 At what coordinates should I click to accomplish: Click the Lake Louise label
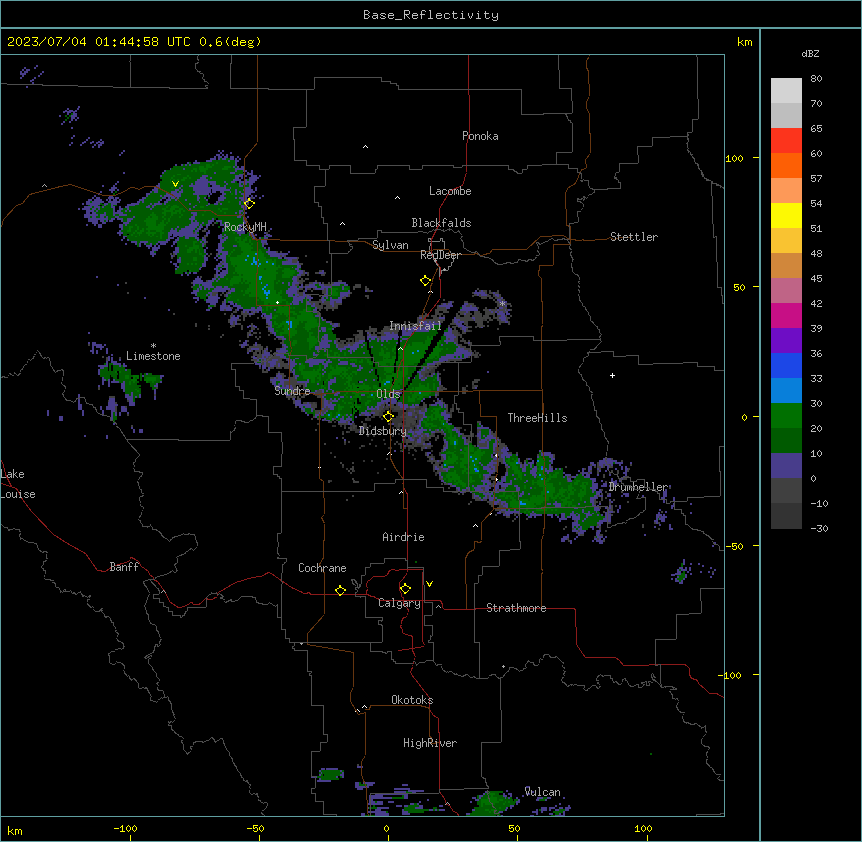pos(18,484)
